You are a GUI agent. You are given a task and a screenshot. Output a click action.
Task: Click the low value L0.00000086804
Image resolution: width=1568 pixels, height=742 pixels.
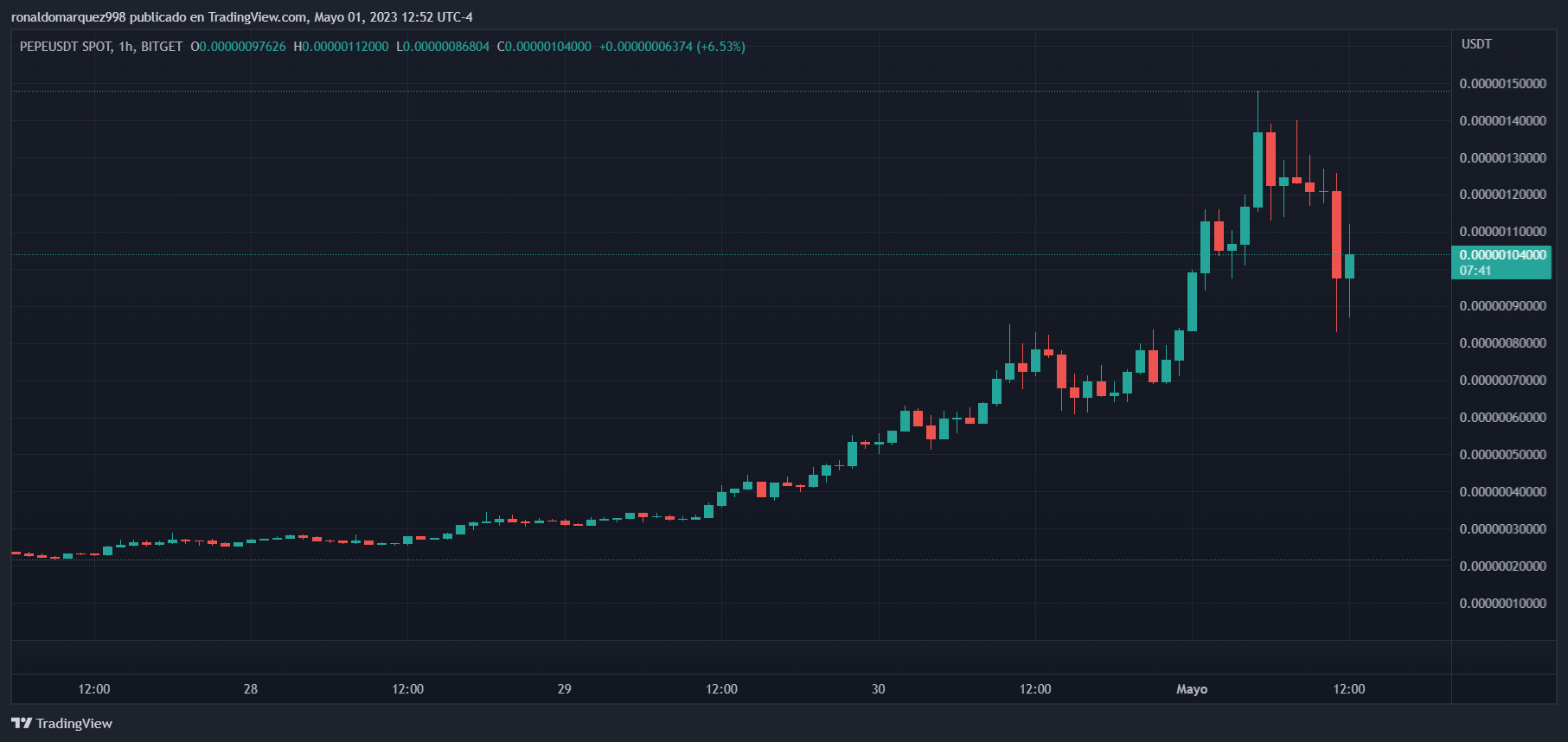pyautogui.click(x=443, y=47)
